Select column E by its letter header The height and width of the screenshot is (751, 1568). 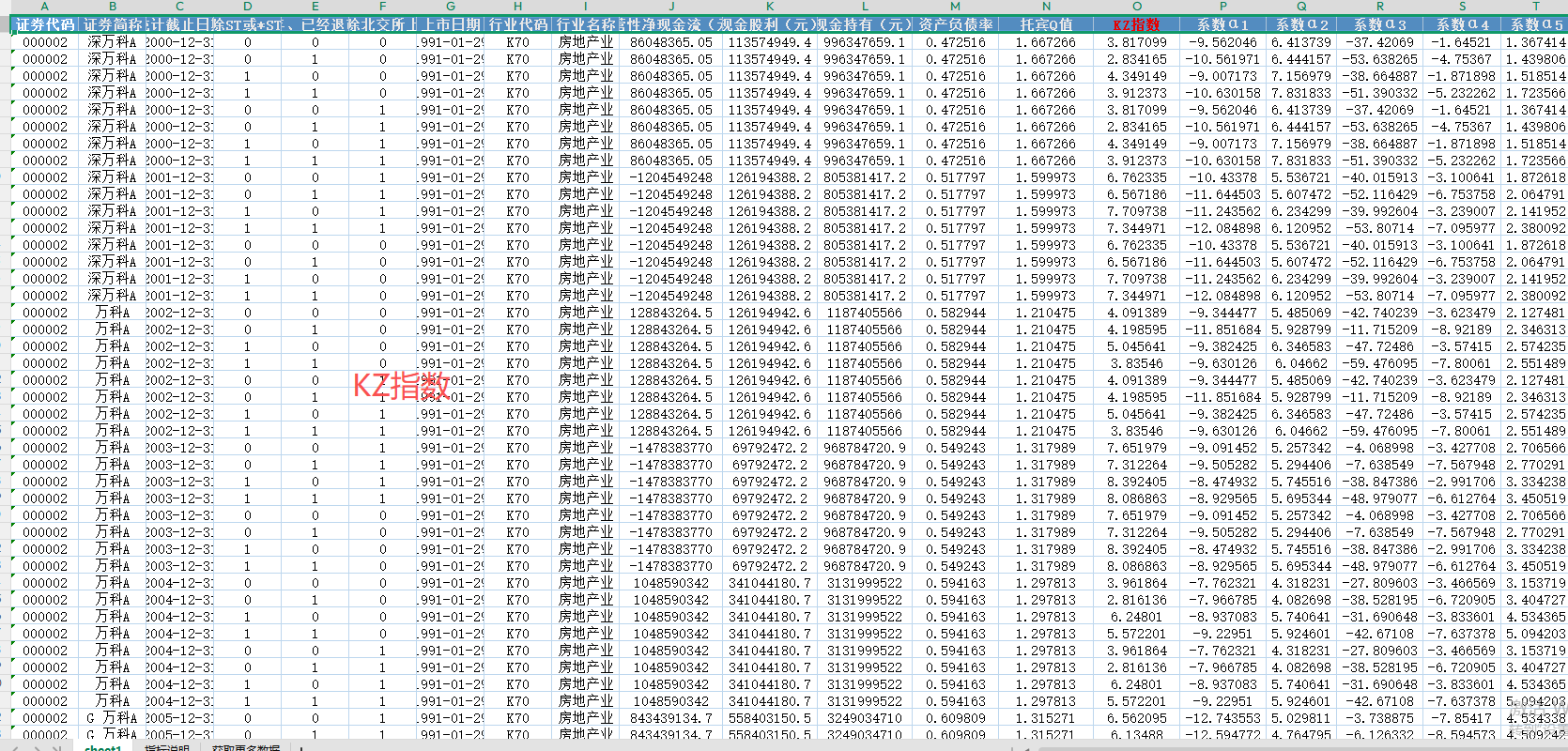315,7
